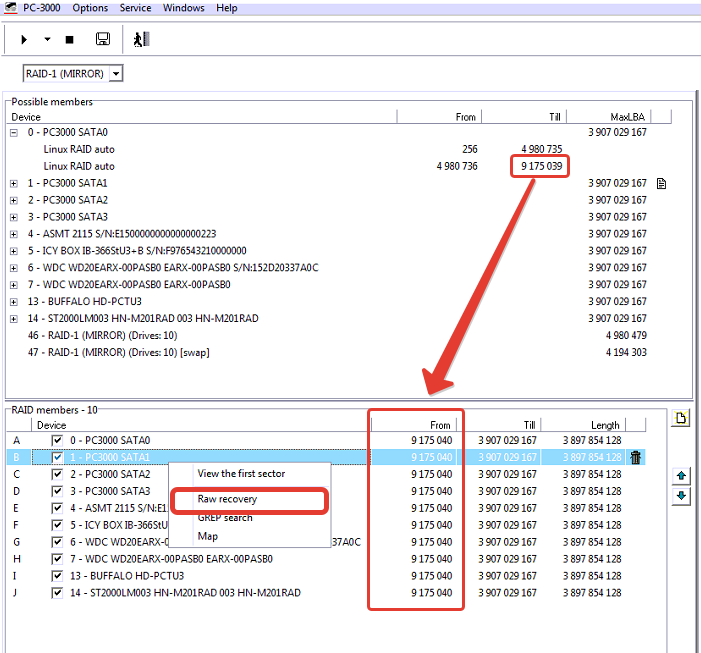701x653 pixels.
Task: Click the From header in Possible members
Action: click(x=439, y=117)
